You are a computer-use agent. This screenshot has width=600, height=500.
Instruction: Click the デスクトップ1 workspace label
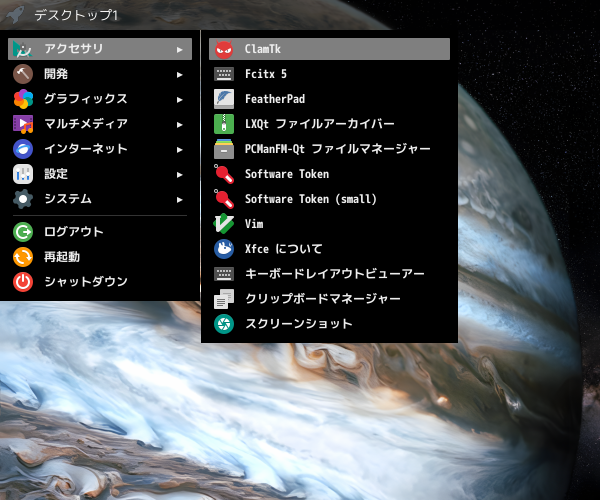(x=76, y=15)
